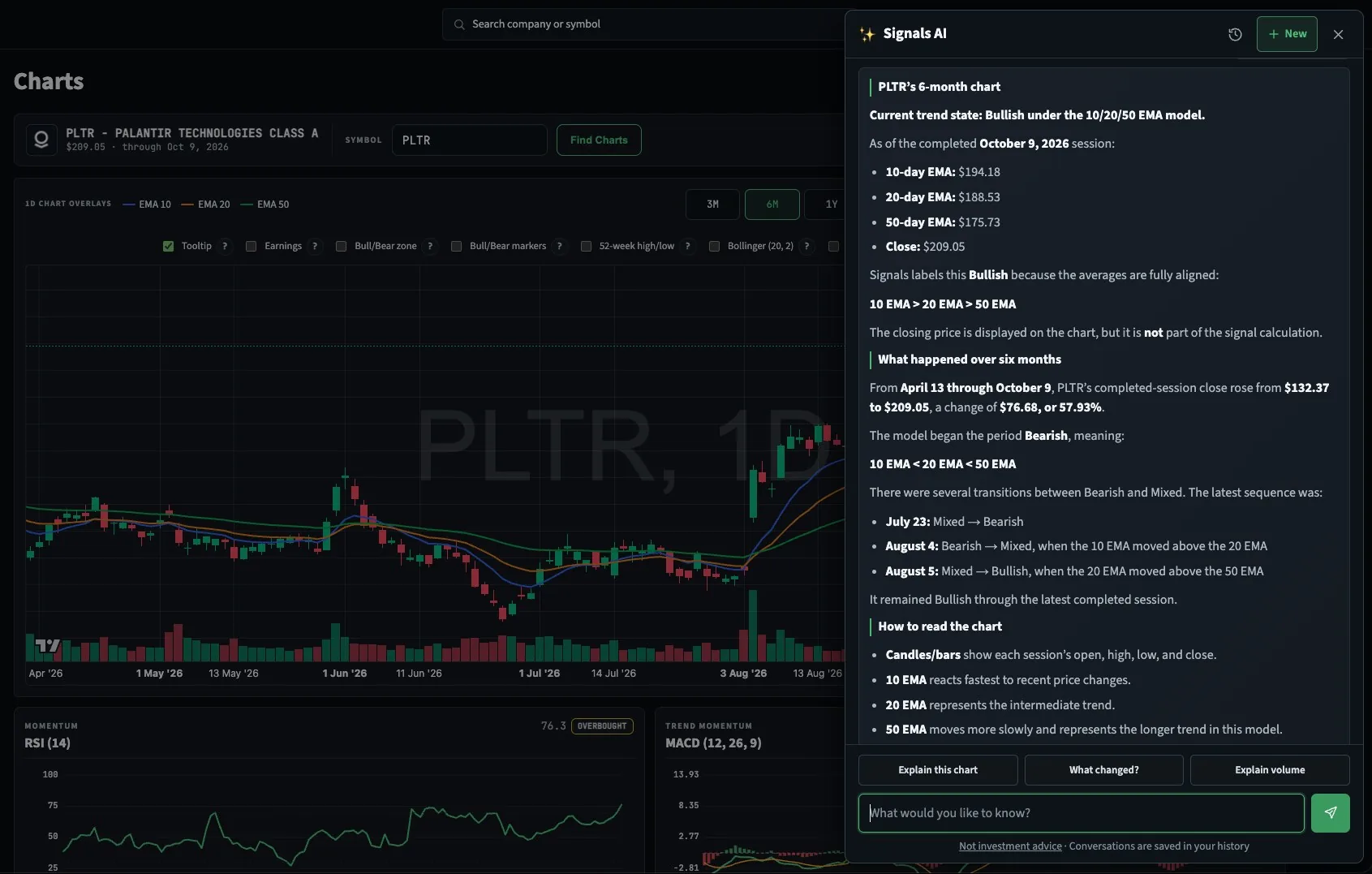Click the Charts page heading
The width and height of the screenshot is (1372, 874).
click(x=49, y=81)
